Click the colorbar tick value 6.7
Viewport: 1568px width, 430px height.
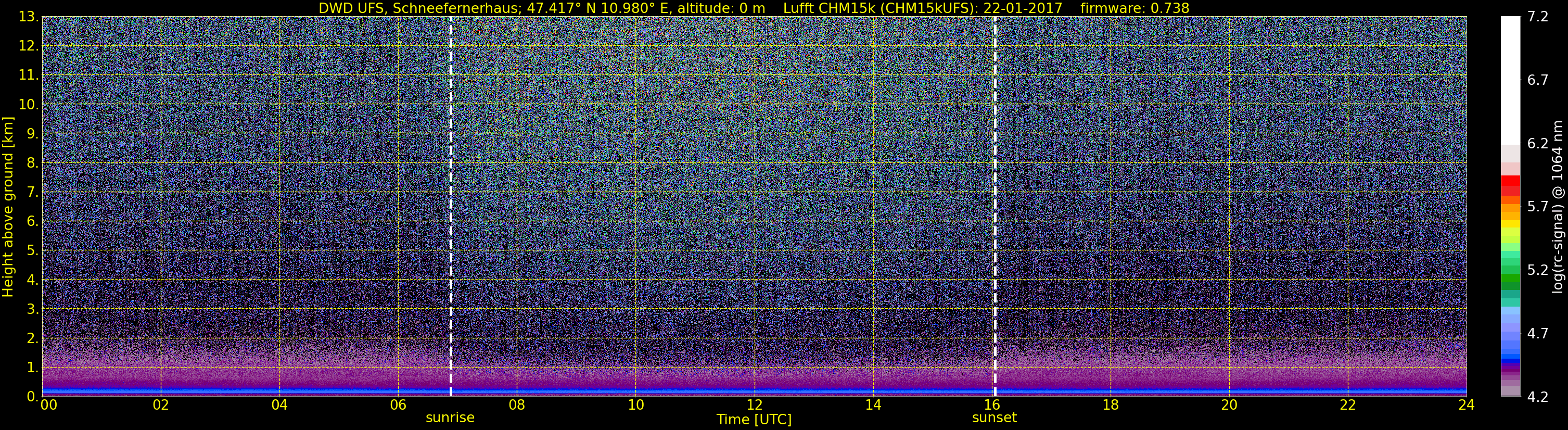[x=1538, y=80]
